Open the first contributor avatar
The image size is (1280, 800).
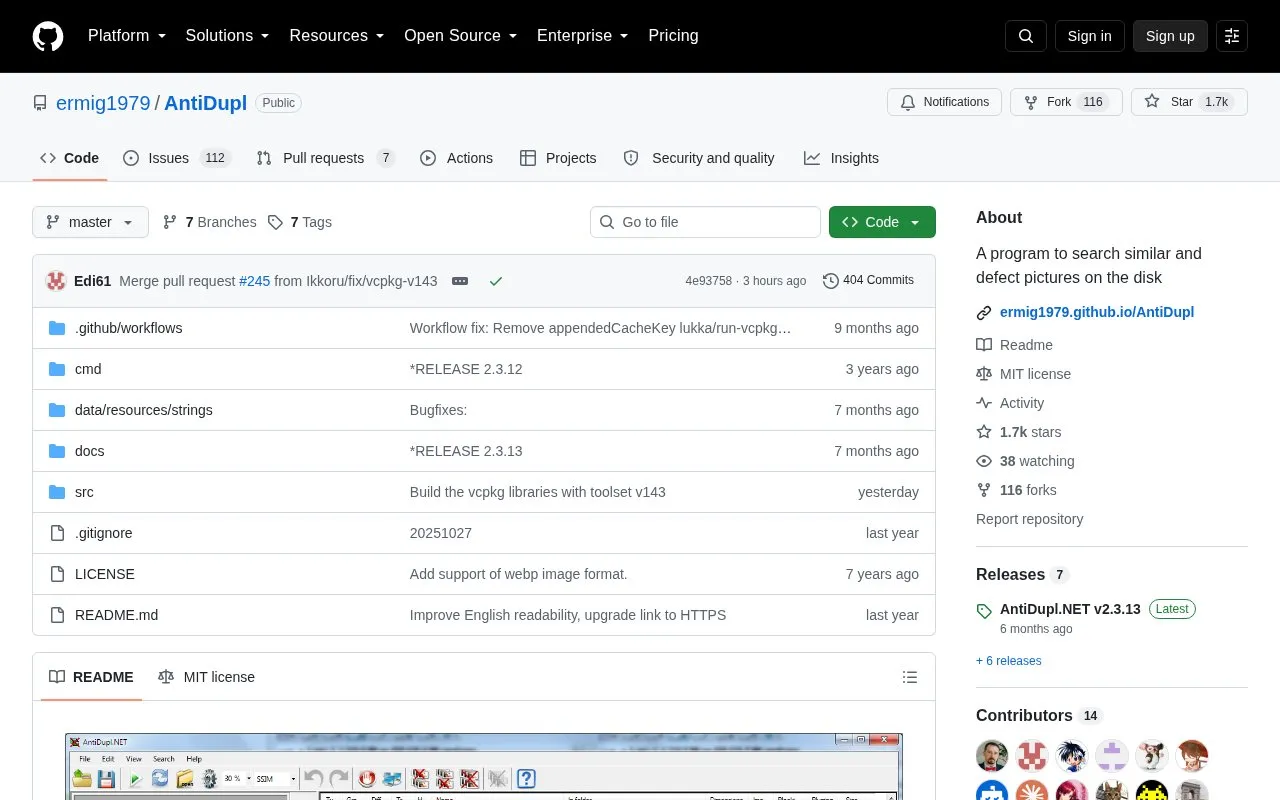tap(992, 756)
